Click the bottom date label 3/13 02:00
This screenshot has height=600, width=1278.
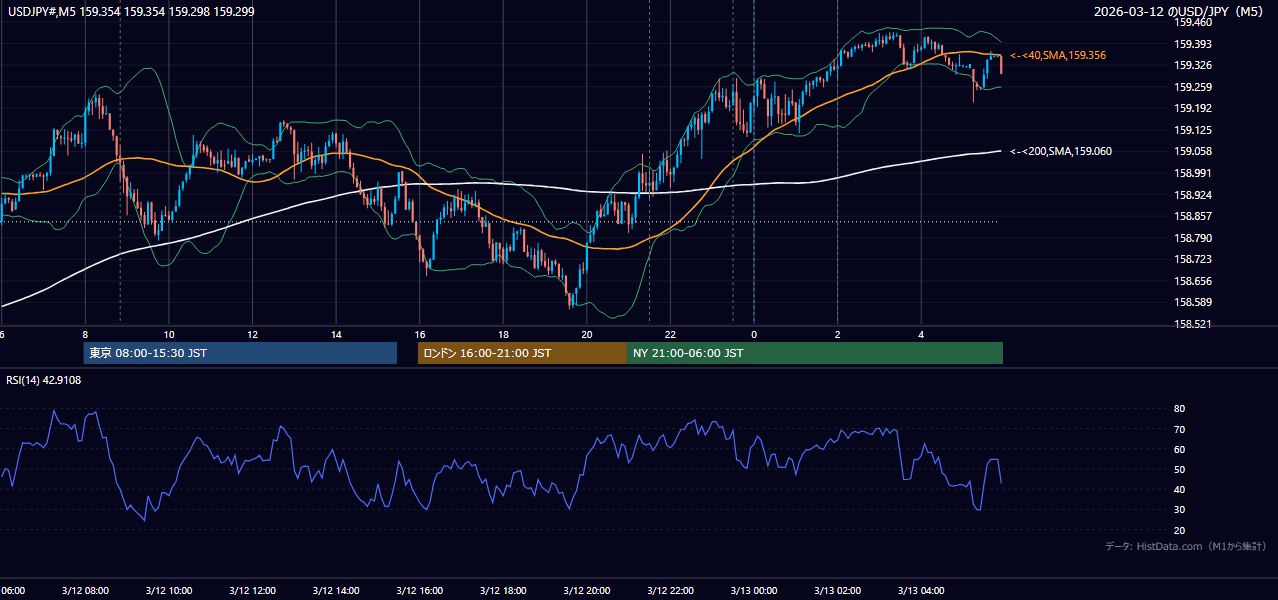pyautogui.click(x=838, y=591)
